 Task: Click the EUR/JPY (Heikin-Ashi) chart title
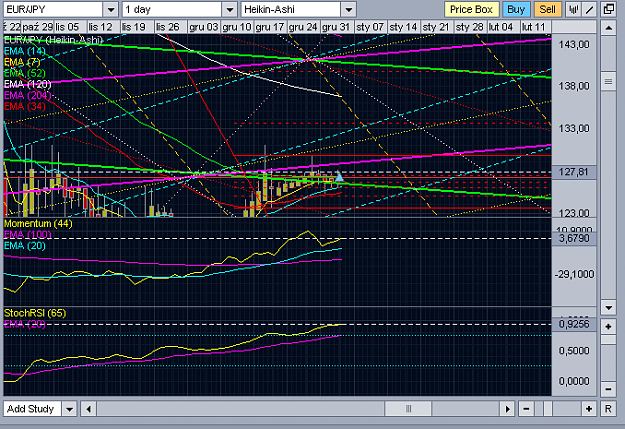pyautogui.click(x=53, y=40)
